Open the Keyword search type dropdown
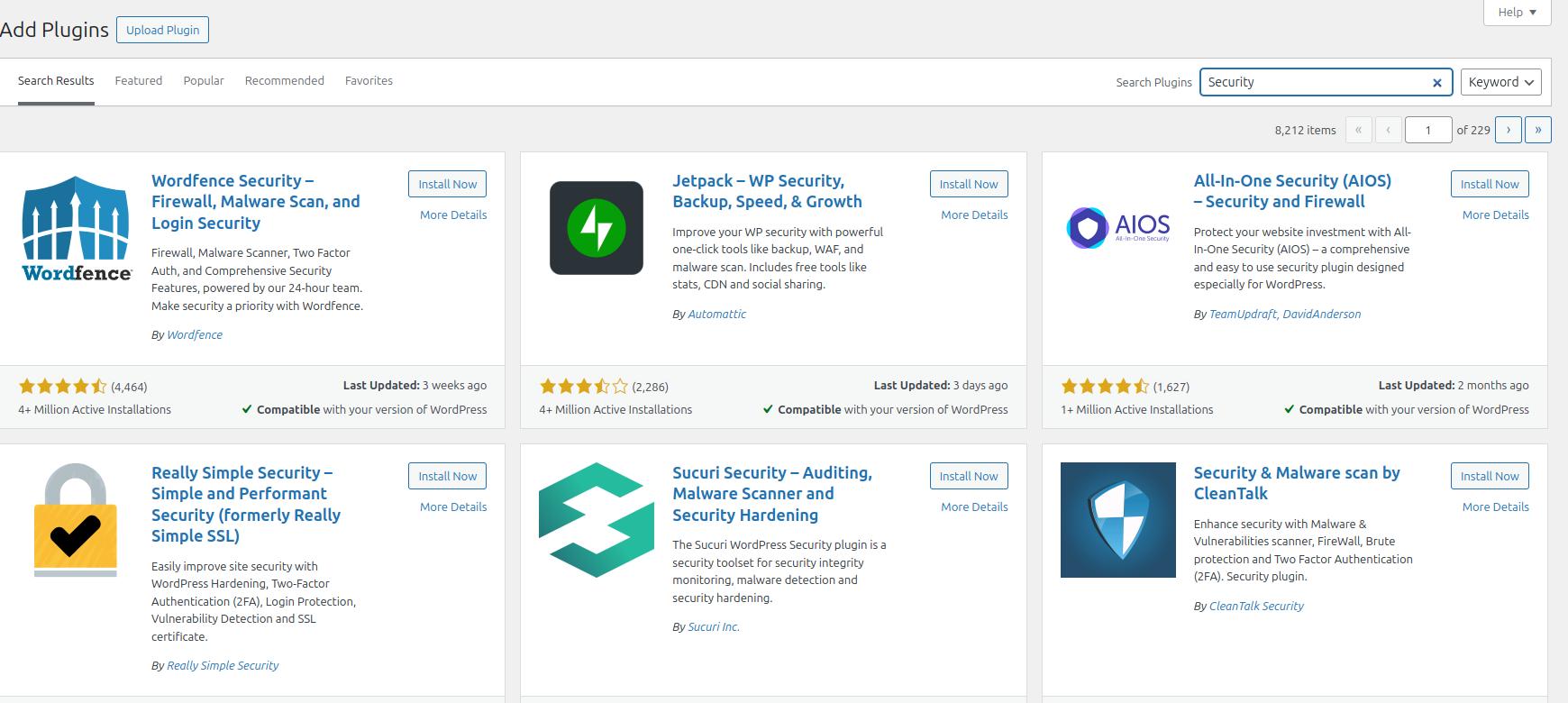This screenshot has width=1568, height=703. point(1500,82)
